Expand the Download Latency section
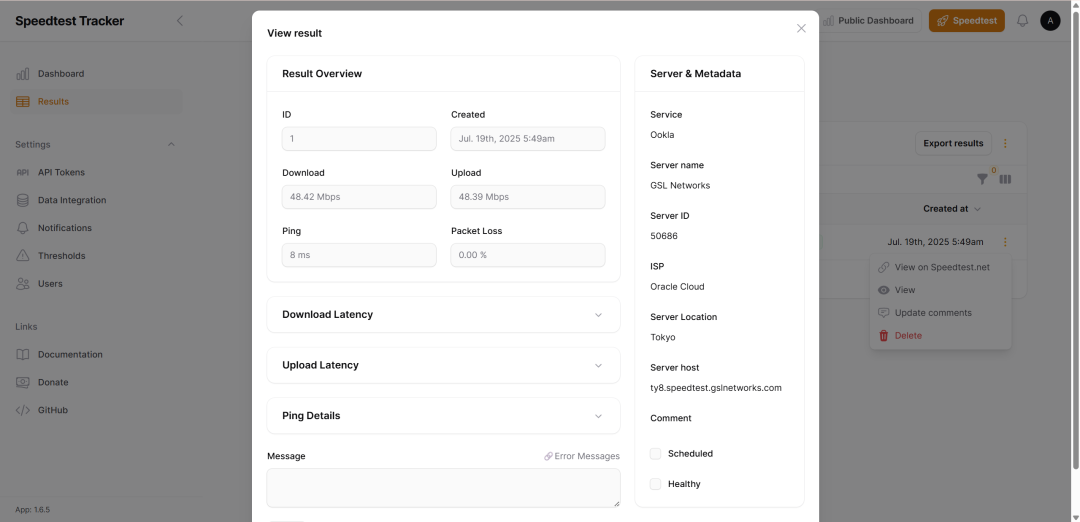The height and width of the screenshot is (522, 1080). [x=598, y=315]
